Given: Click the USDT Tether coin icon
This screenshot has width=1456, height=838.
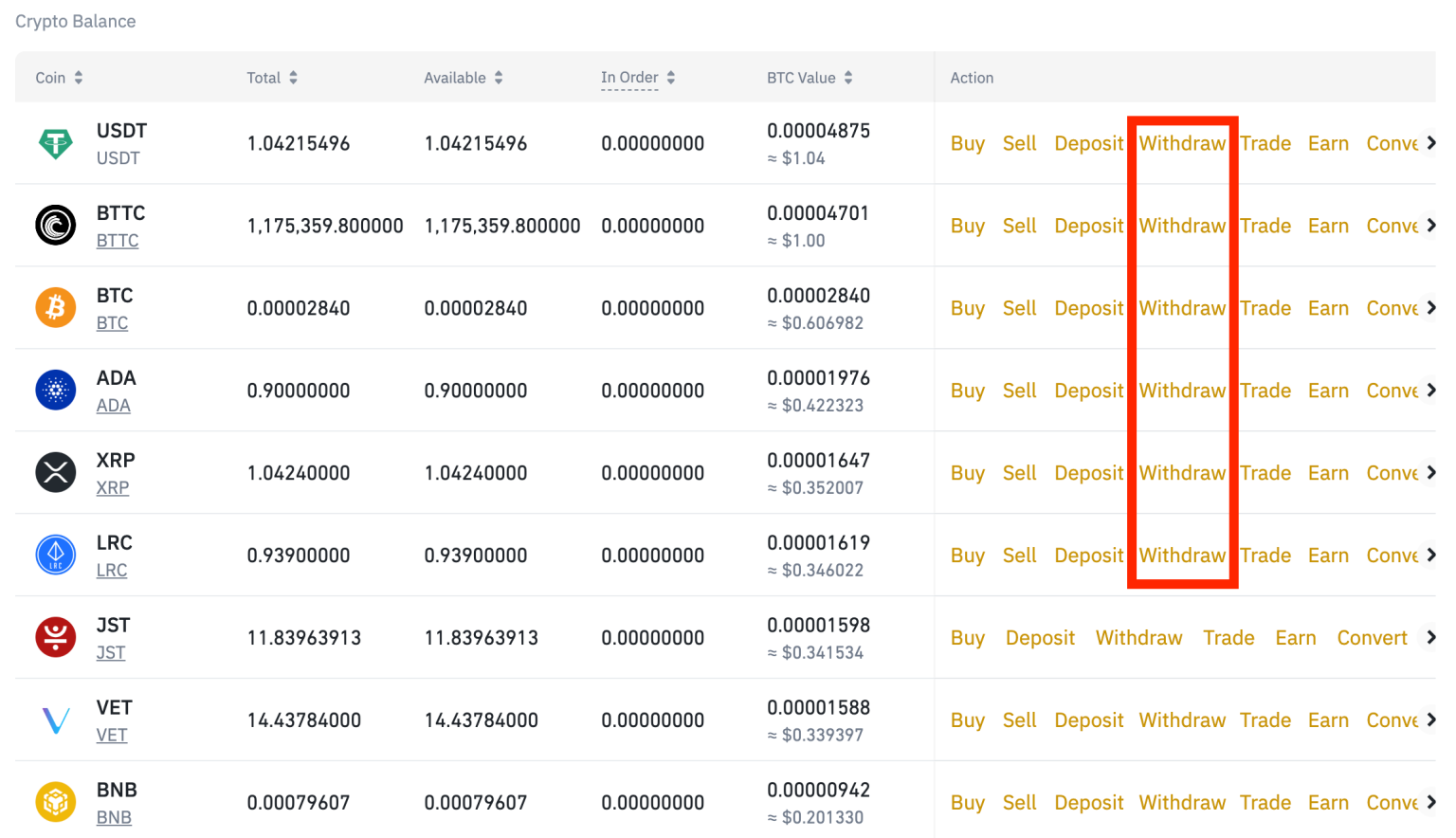Looking at the screenshot, I should click(56, 144).
